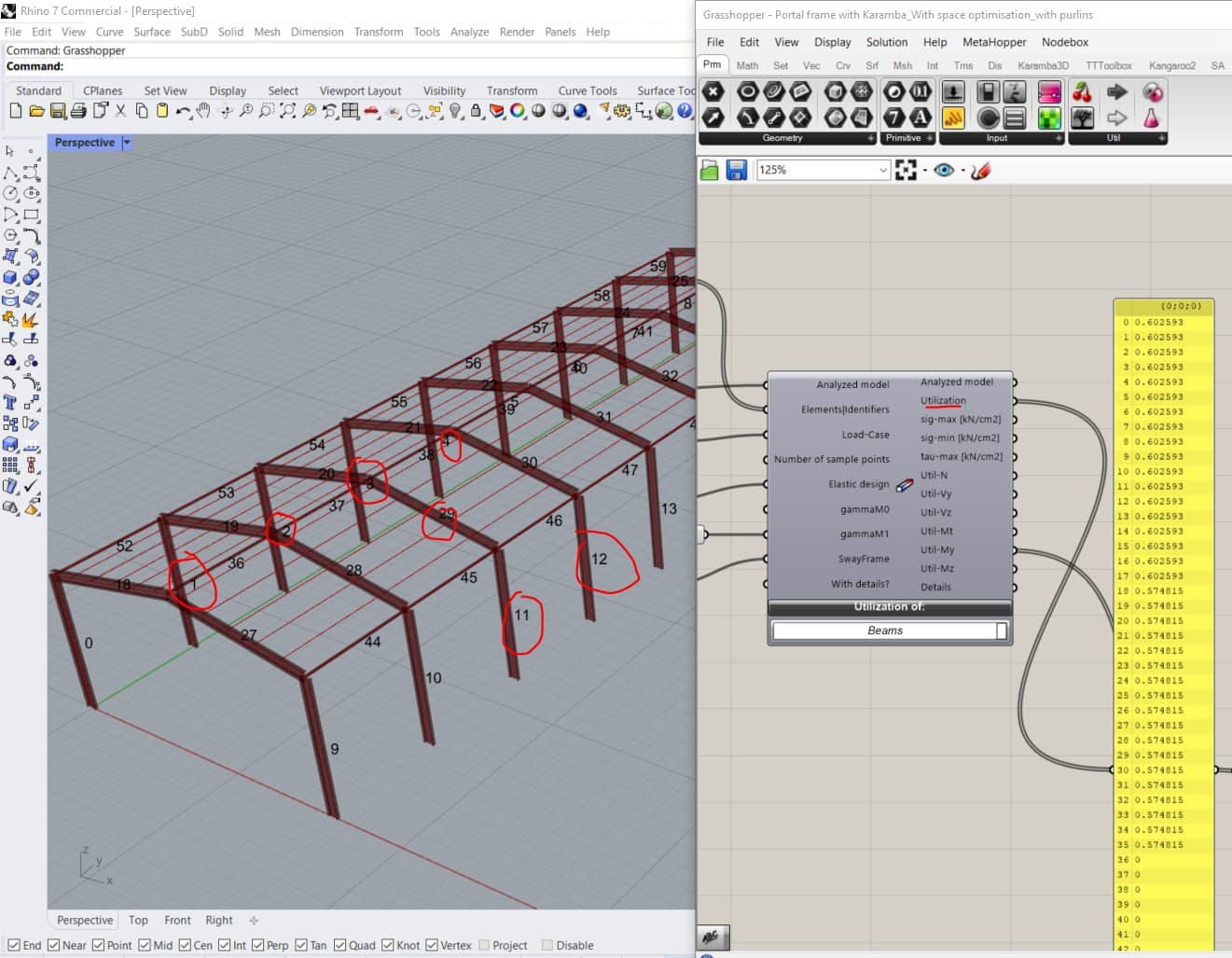Click the Rhino Pan hand tool icon
This screenshot has width=1232, height=958.
203,111
